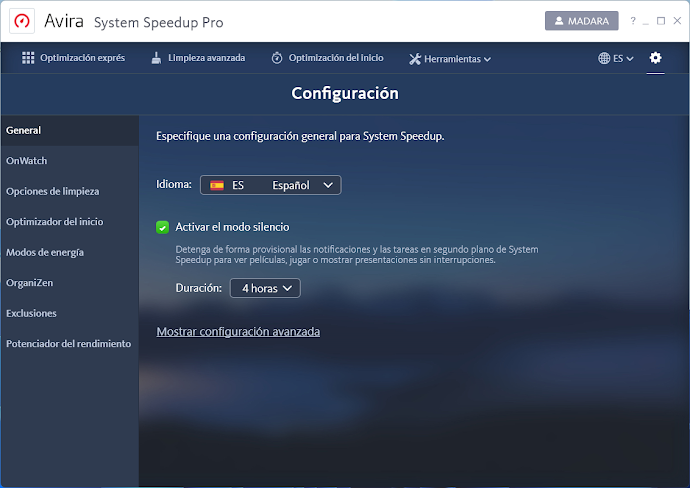Open the Duración 4 horas dropdown
Image resolution: width=690 pixels, height=488 pixels.
click(265, 288)
